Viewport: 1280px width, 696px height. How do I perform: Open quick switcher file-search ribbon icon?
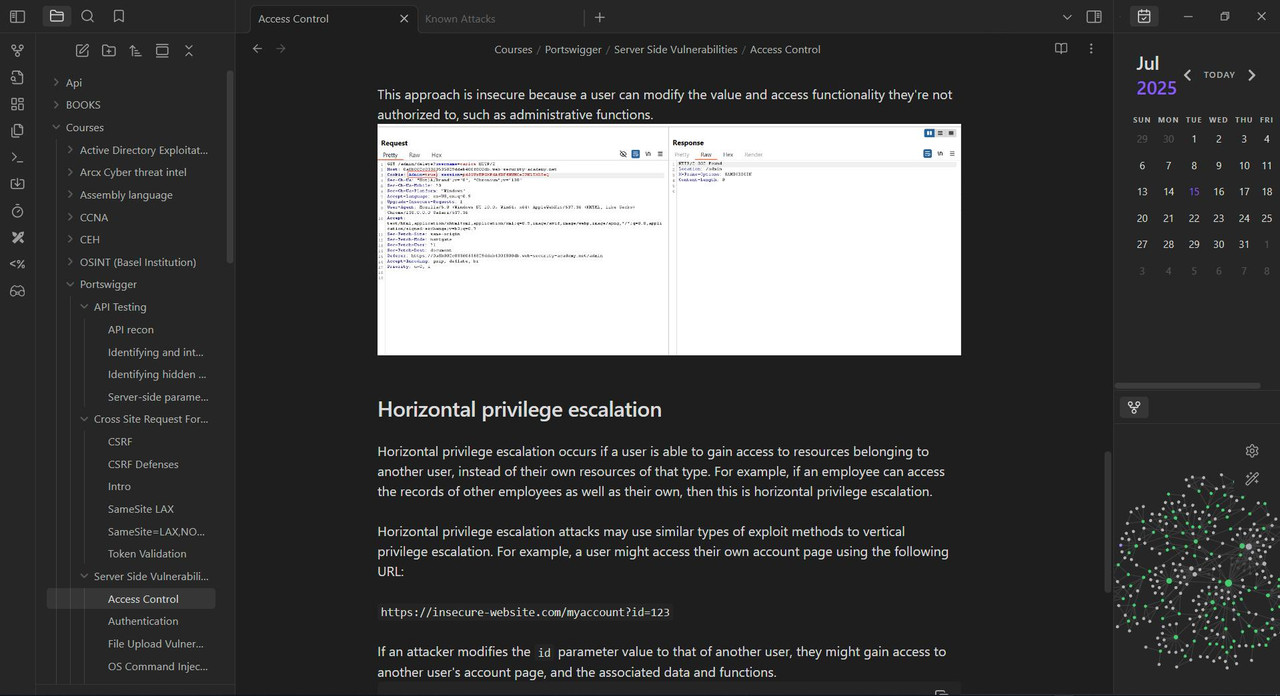click(x=17, y=77)
